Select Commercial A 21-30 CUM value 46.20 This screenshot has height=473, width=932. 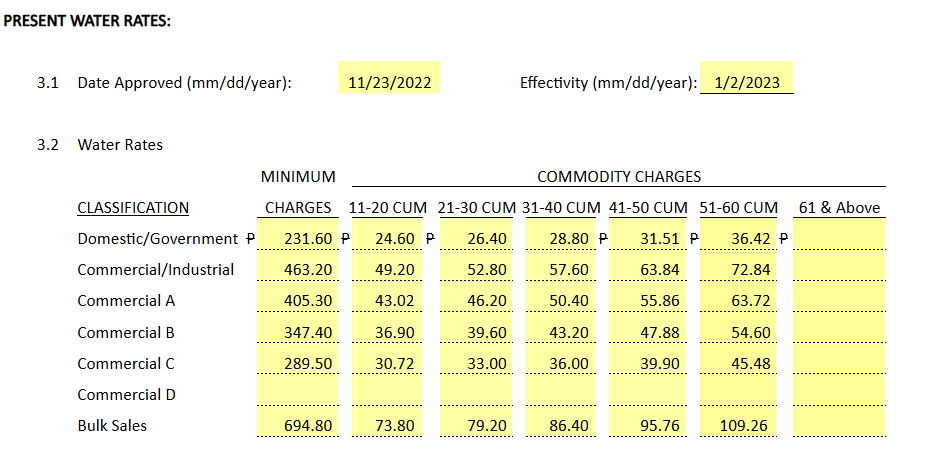[x=476, y=297]
